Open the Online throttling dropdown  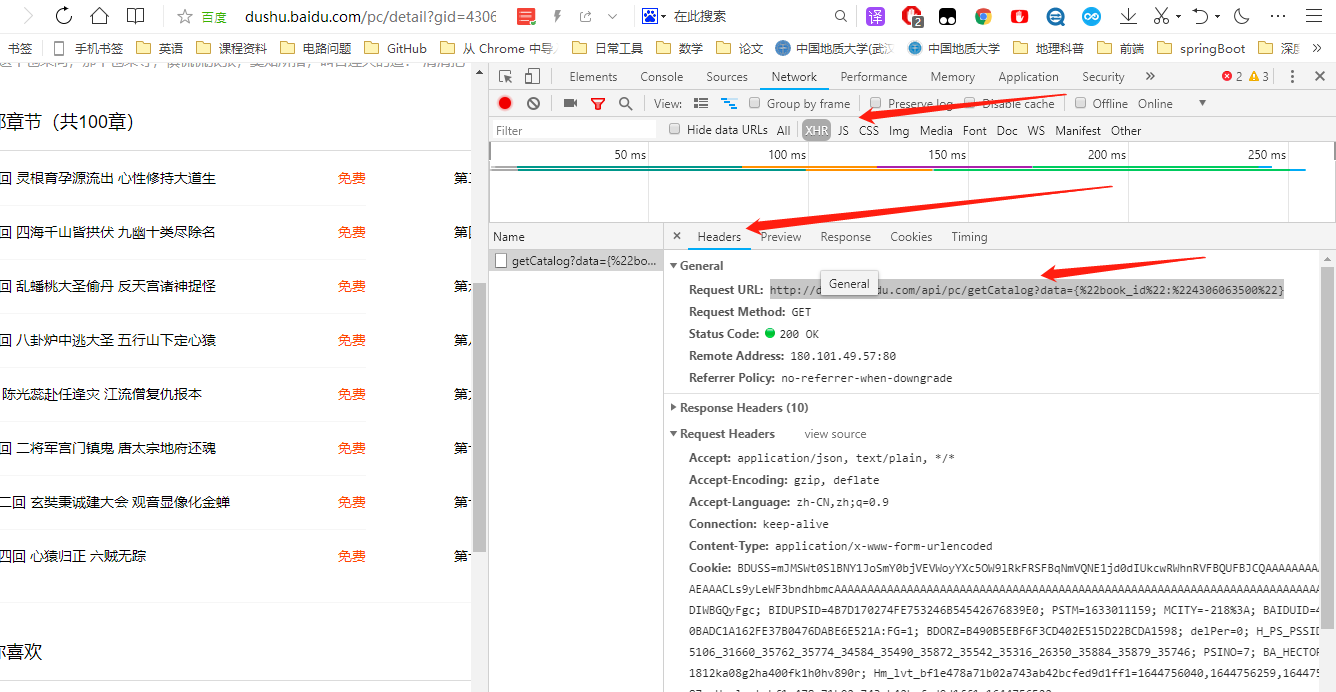click(x=1171, y=103)
